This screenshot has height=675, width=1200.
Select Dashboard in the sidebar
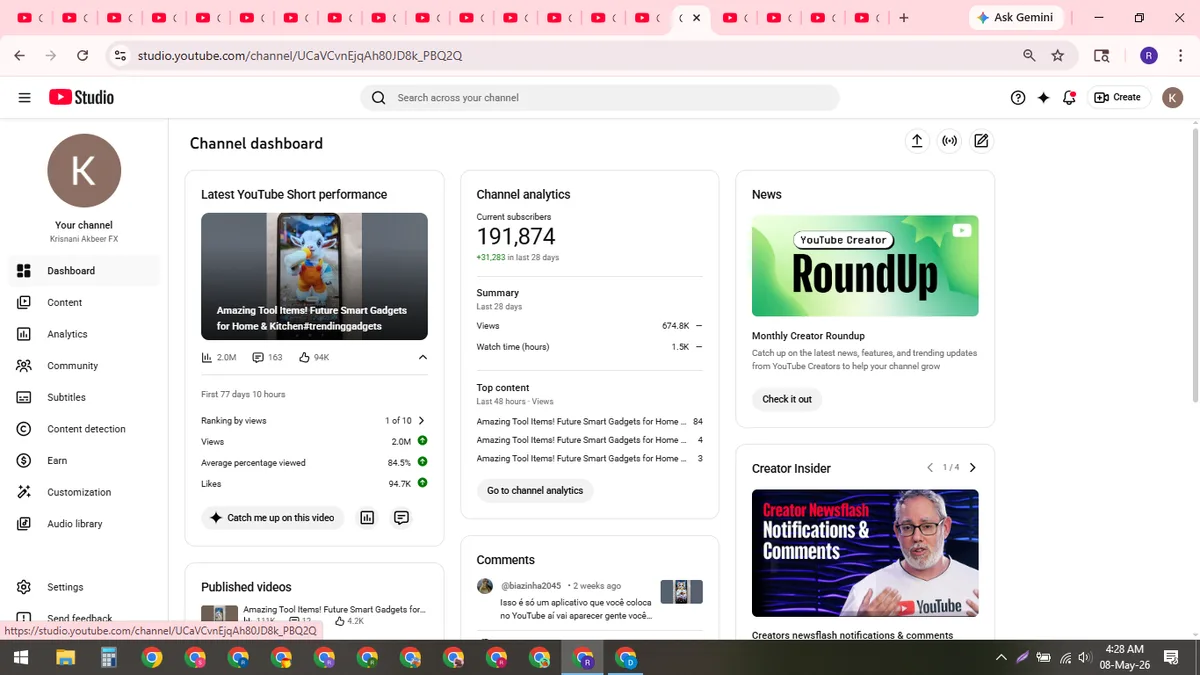[84, 271]
